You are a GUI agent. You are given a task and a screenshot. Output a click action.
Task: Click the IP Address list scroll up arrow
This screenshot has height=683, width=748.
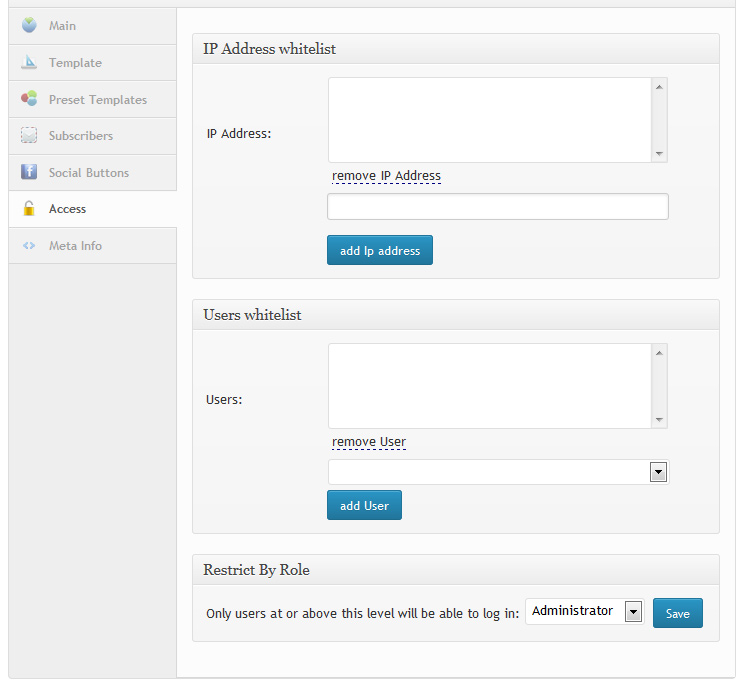coord(659,87)
